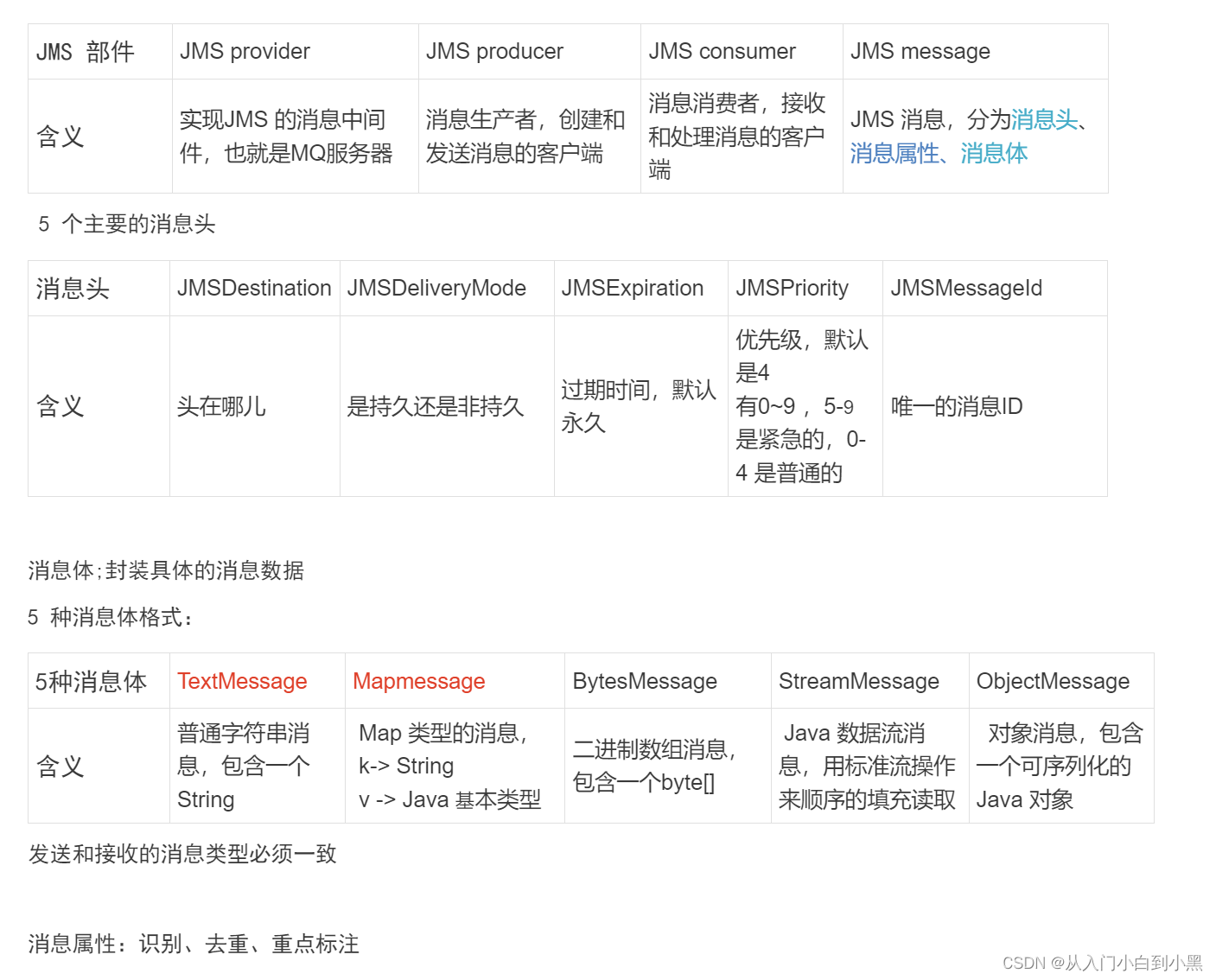Click the 'JMSPriority' header cell
This screenshot has width=1216, height=980.
[x=805, y=289]
